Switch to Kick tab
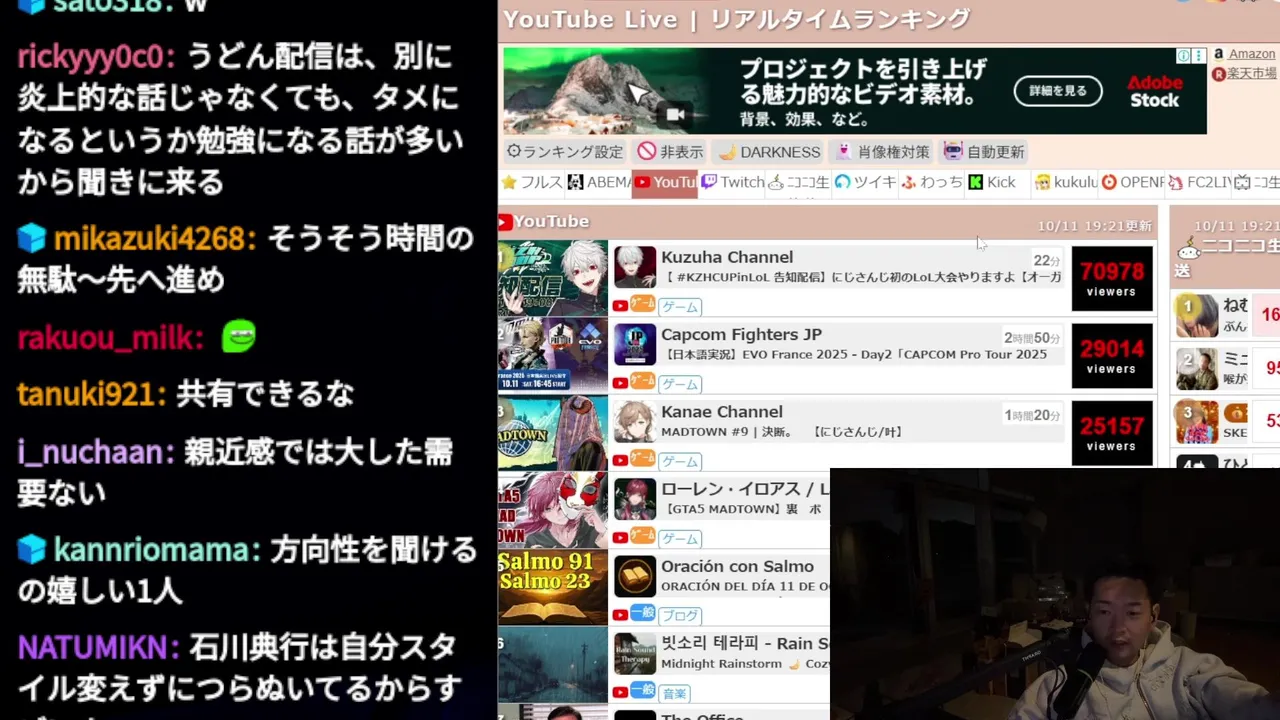This screenshot has width=1280, height=720. [x=998, y=182]
